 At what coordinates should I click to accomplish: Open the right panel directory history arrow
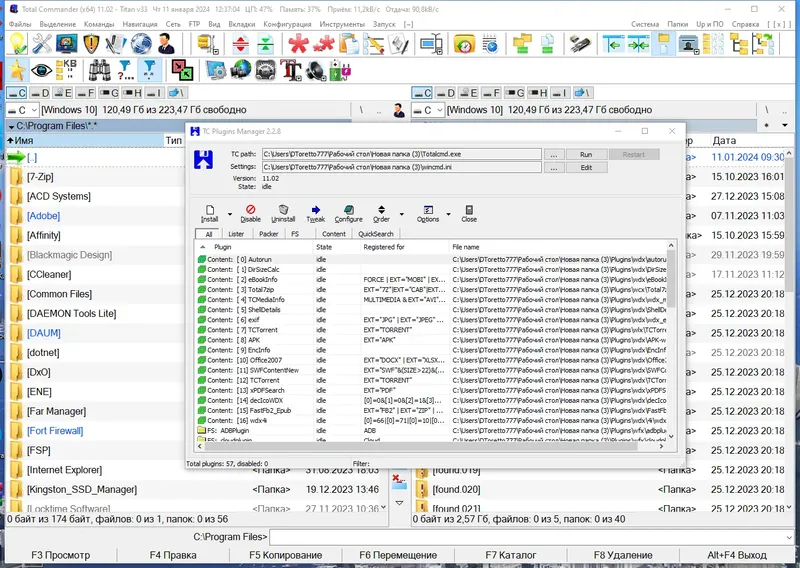[x=785, y=126]
